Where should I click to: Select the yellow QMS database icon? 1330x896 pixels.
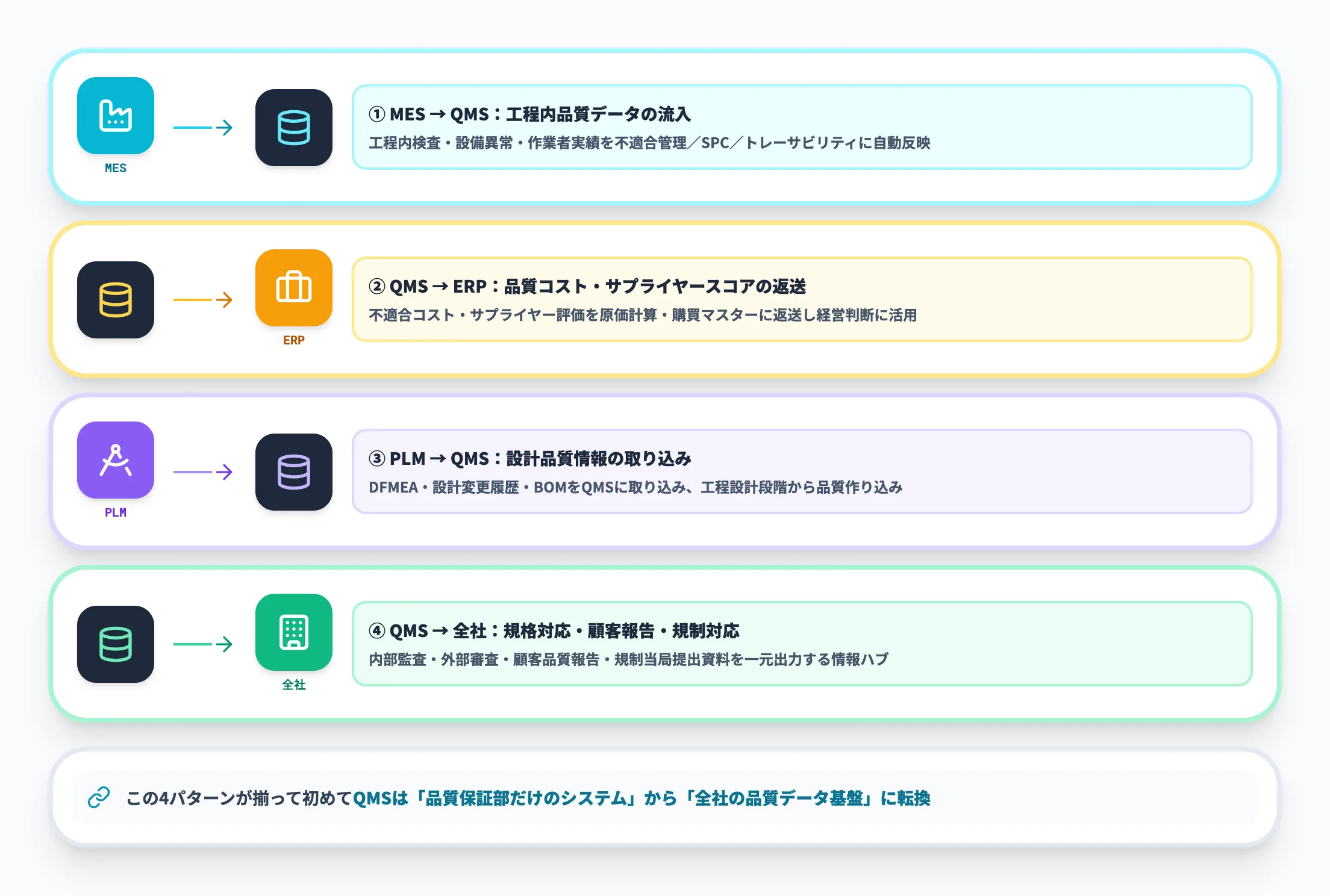click(116, 299)
